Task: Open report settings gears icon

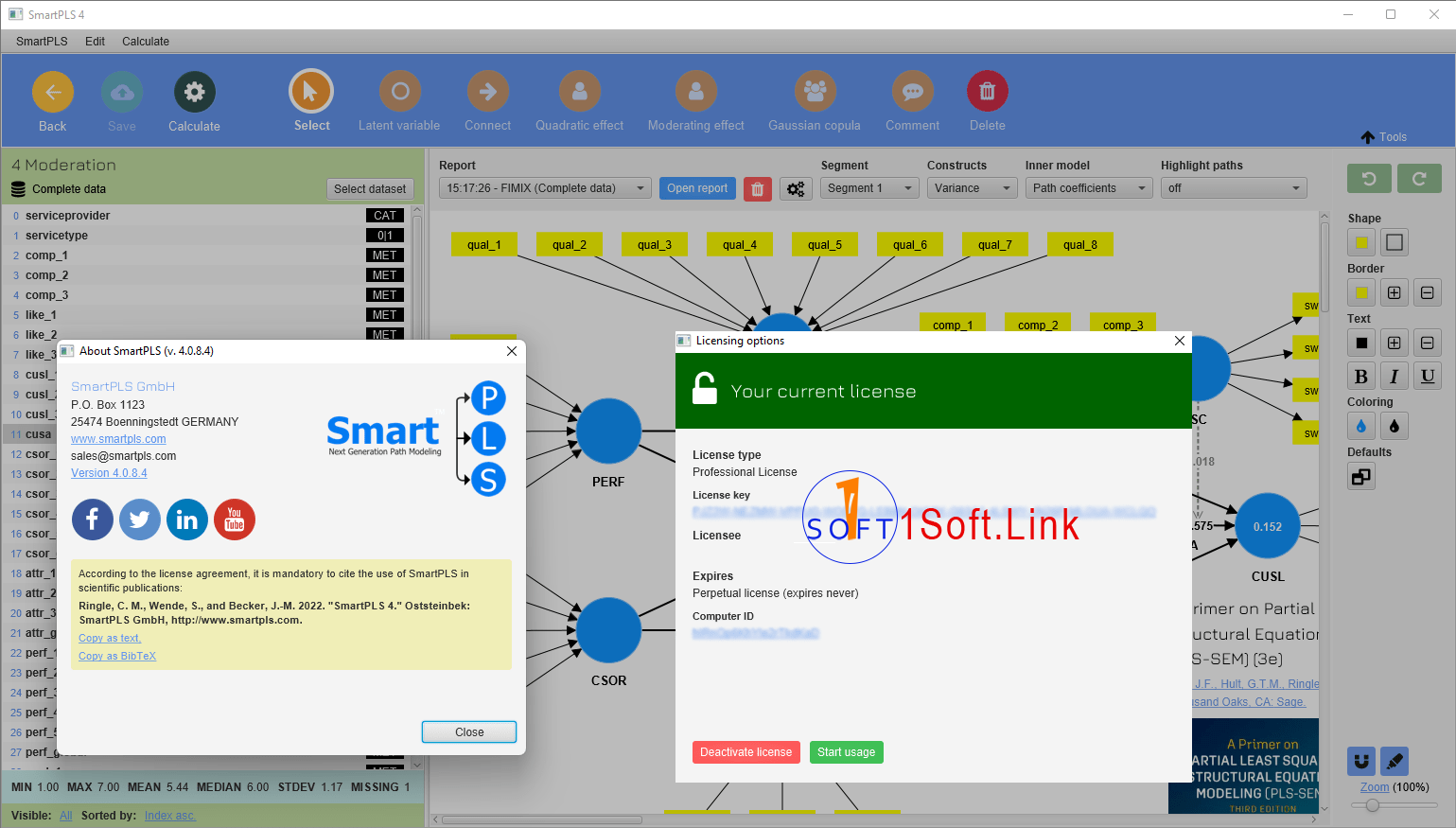Action: [x=796, y=188]
